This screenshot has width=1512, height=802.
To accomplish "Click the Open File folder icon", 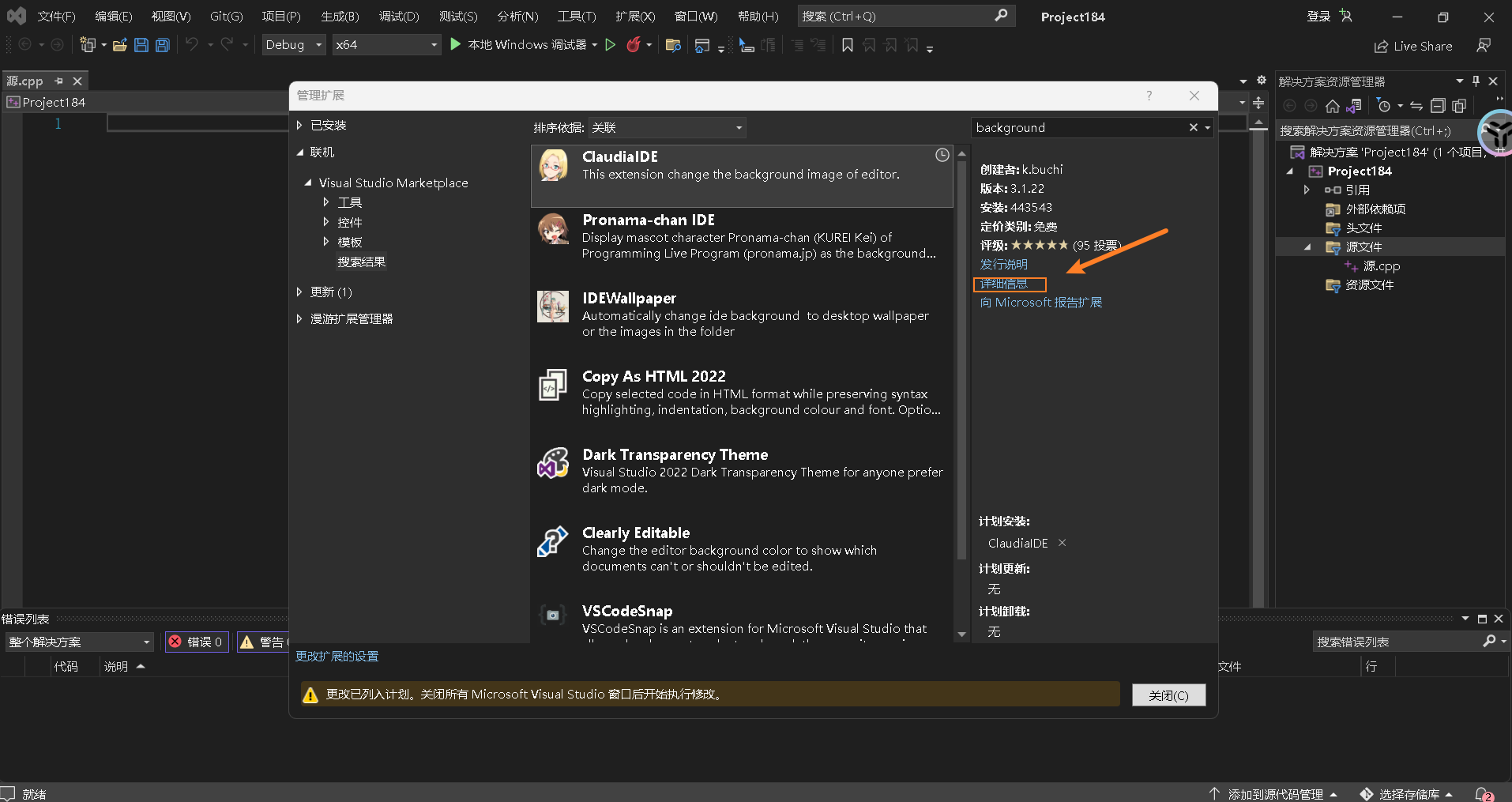I will 120,45.
